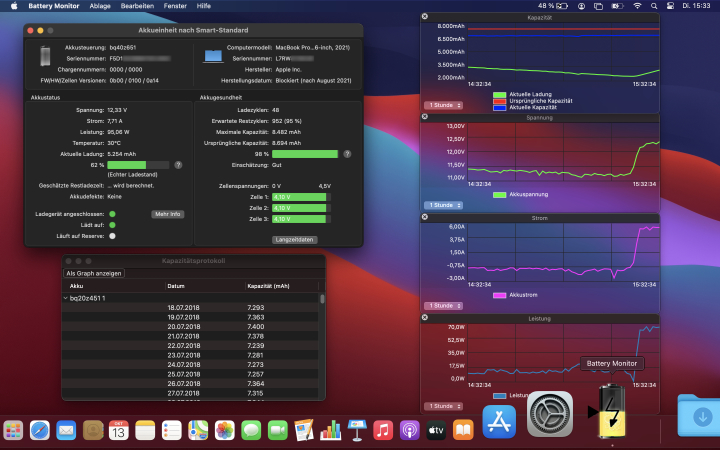Click the Als Graph anzeigen button
This screenshot has height=450, width=720.
coord(94,273)
